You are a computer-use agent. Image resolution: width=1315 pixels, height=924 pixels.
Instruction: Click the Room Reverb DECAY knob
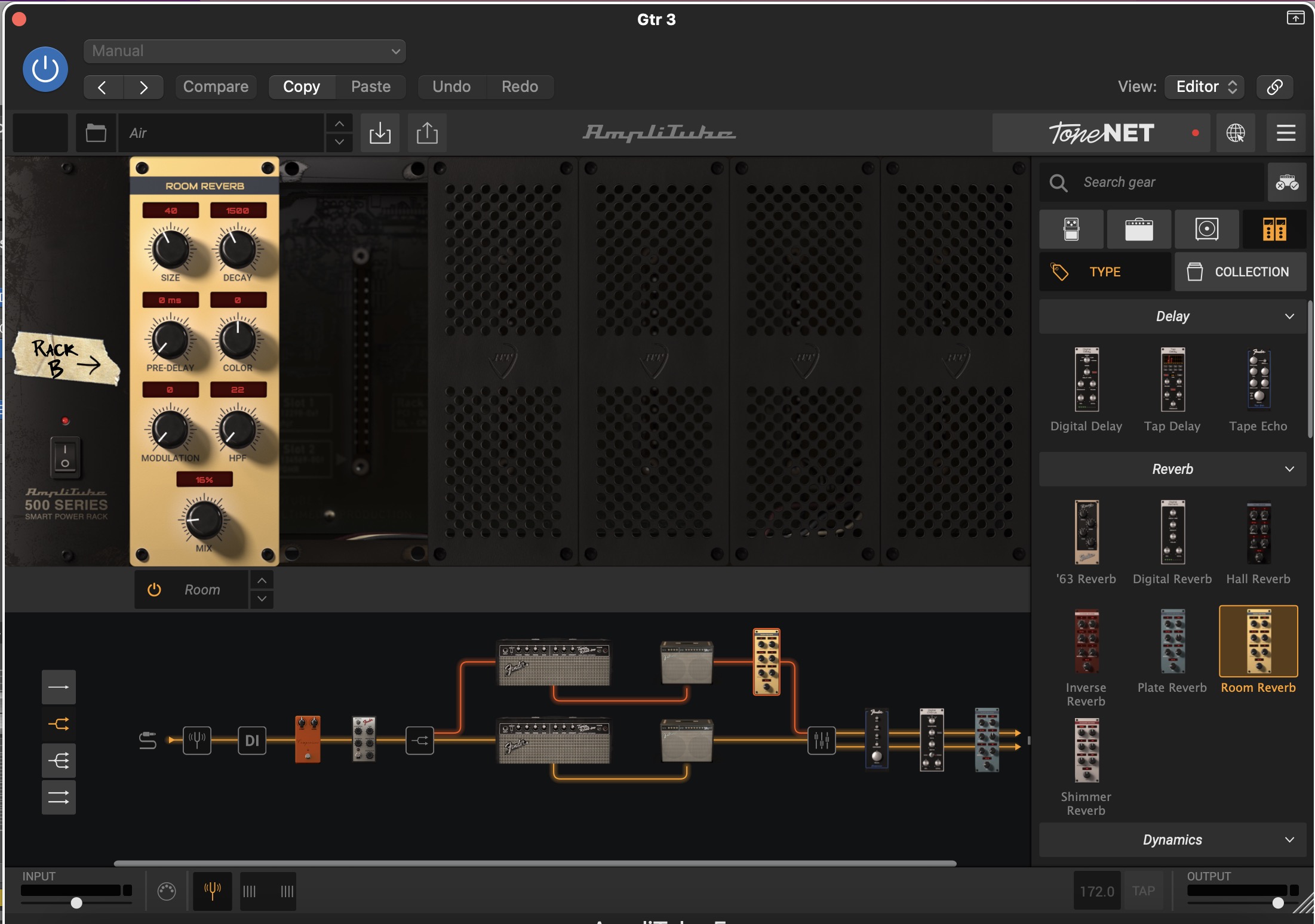click(238, 249)
